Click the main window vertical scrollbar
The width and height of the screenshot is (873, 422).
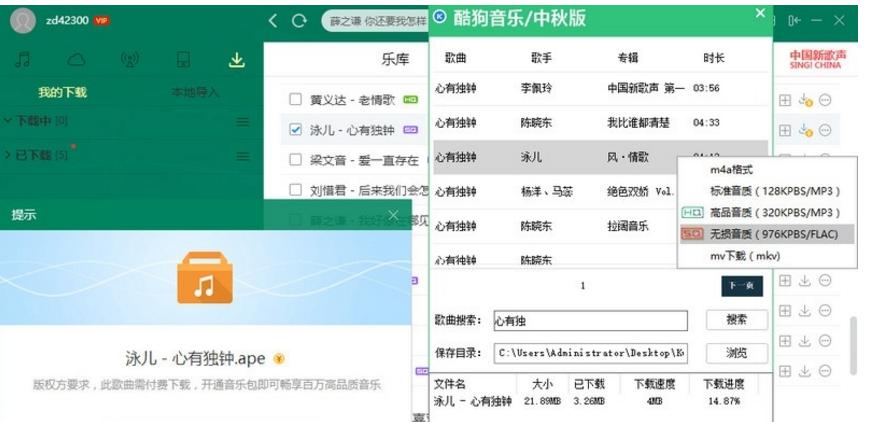coord(854,345)
